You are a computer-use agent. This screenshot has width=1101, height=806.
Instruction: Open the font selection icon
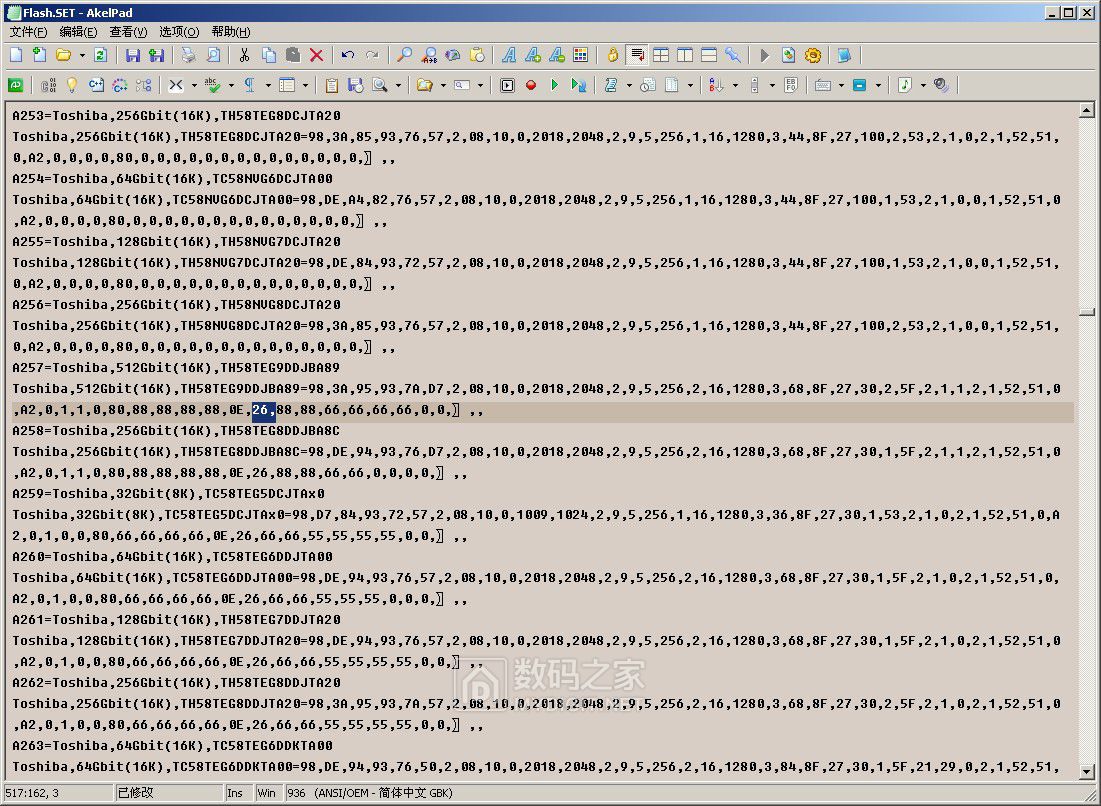coord(509,55)
